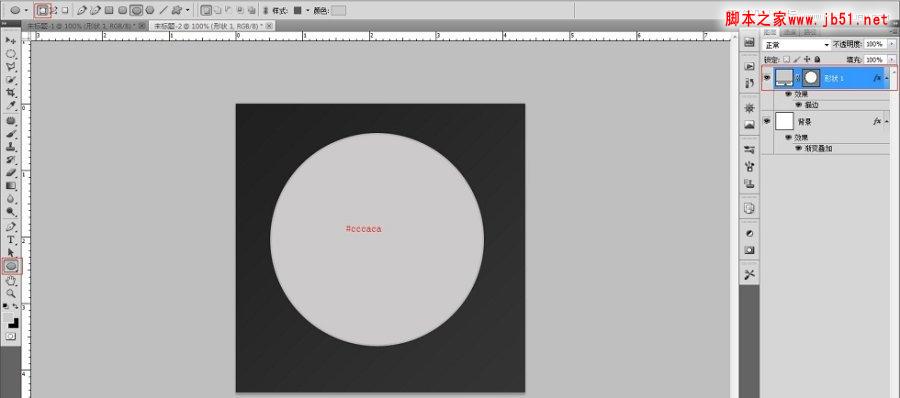900x398 pixels.
Task: Select the Hand tool
Action: (x=10, y=281)
